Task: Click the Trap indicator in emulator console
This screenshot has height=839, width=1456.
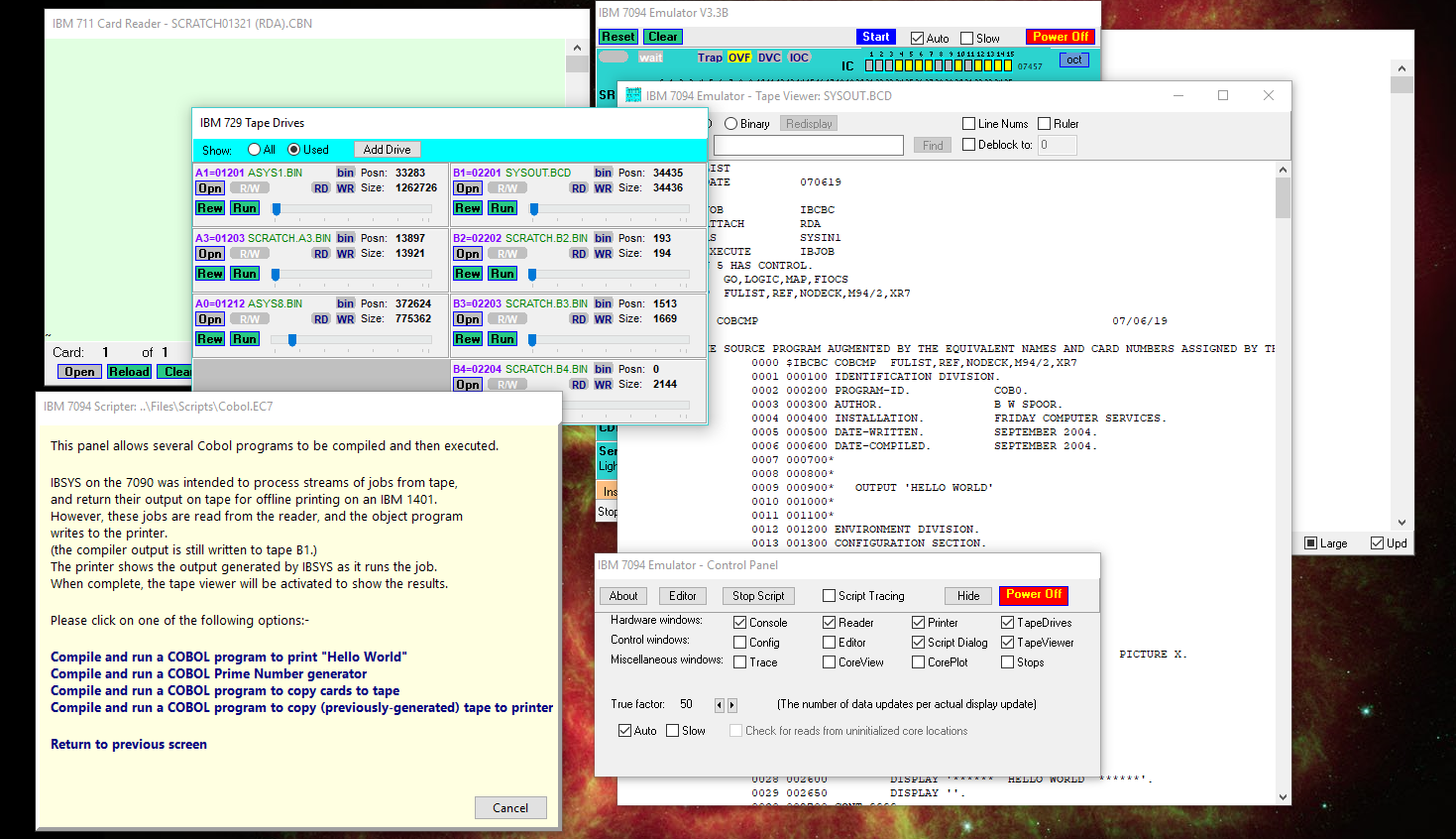Action: 710,58
